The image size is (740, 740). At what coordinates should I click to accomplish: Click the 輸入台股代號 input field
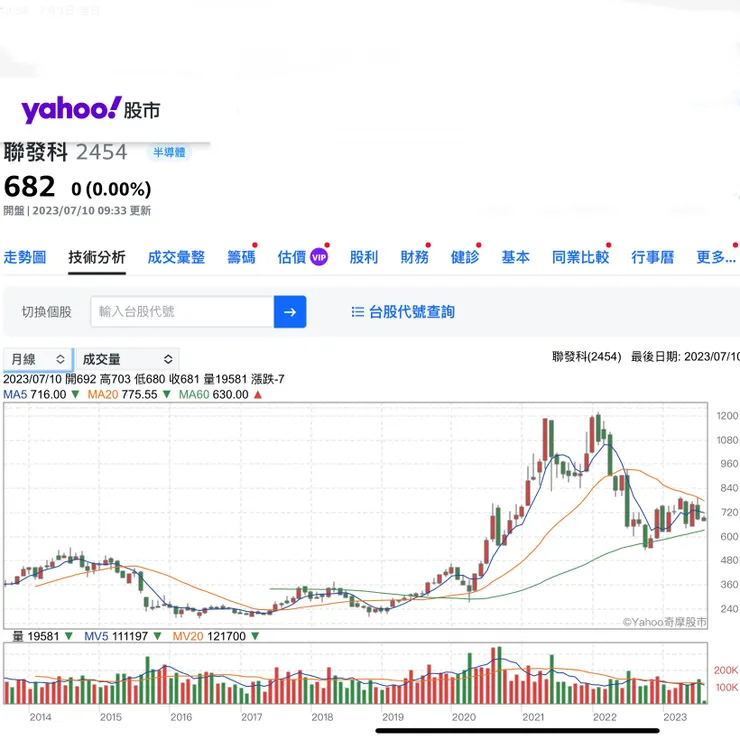[x=182, y=312]
